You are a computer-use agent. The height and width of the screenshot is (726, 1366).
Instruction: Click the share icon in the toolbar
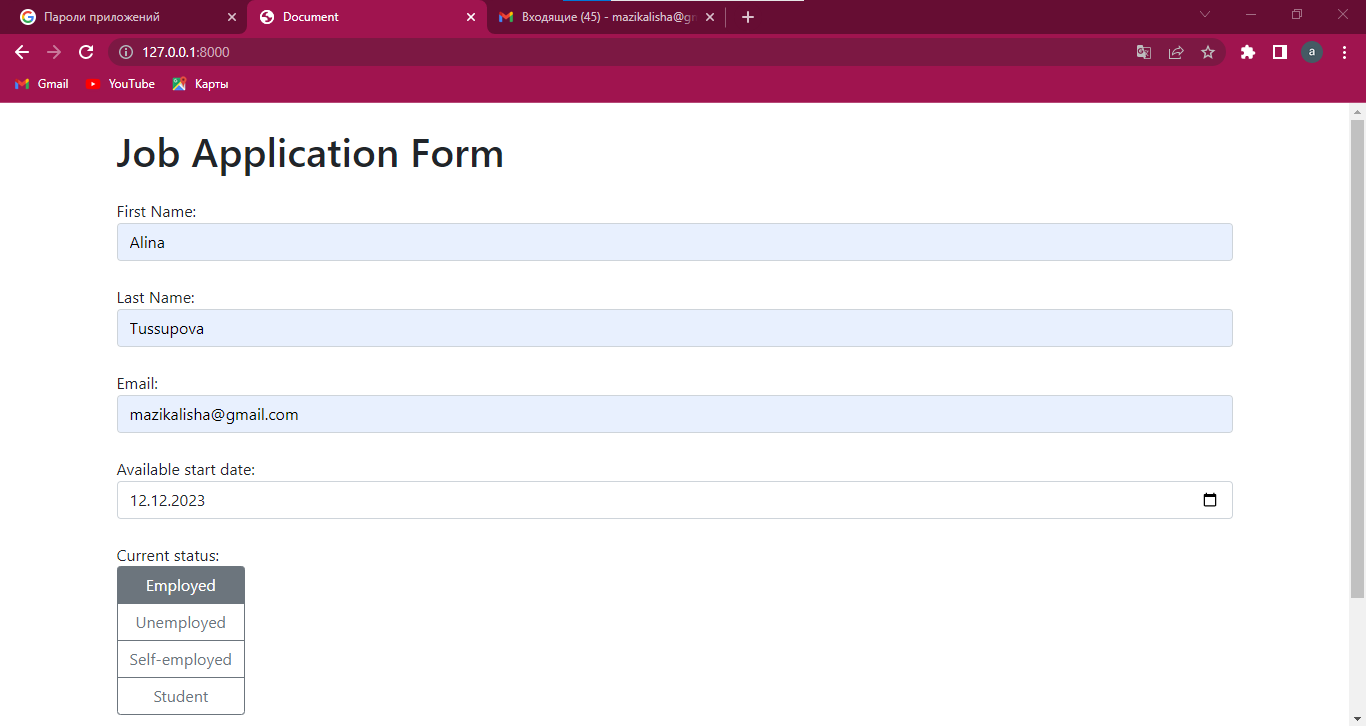(x=1176, y=52)
